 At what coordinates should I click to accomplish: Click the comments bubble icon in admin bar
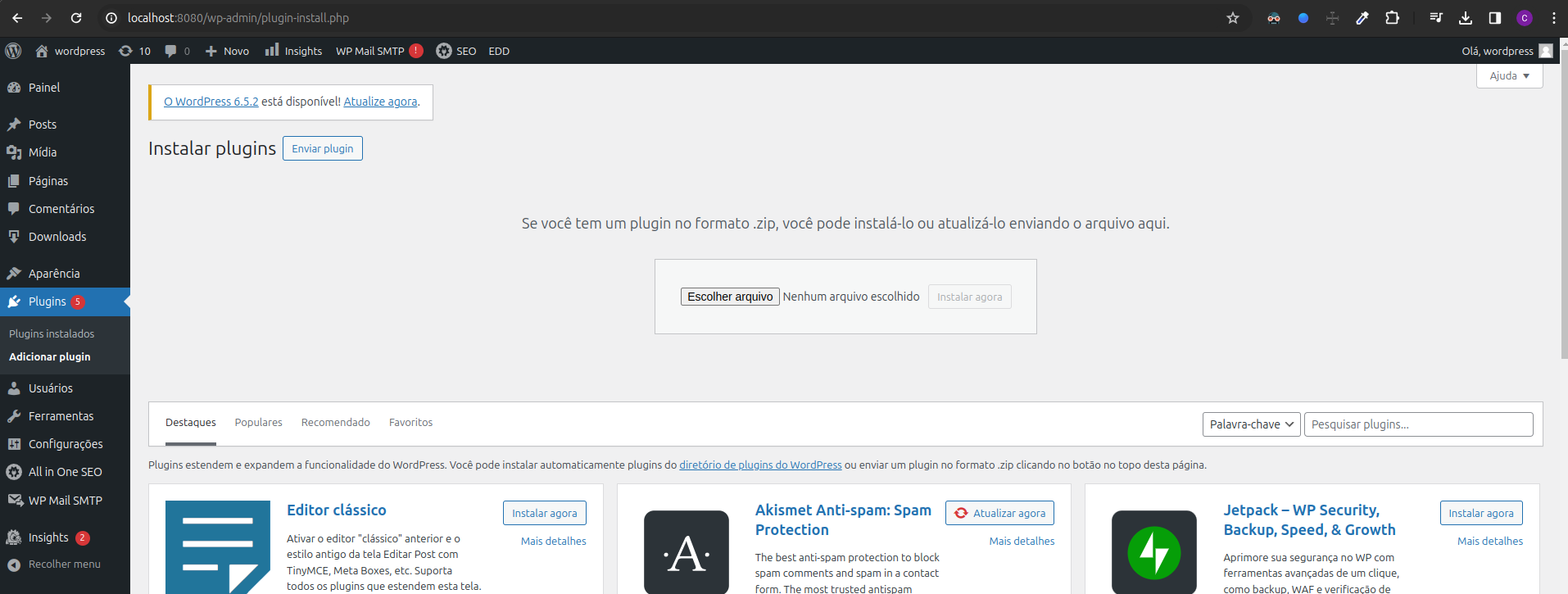click(170, 51)
